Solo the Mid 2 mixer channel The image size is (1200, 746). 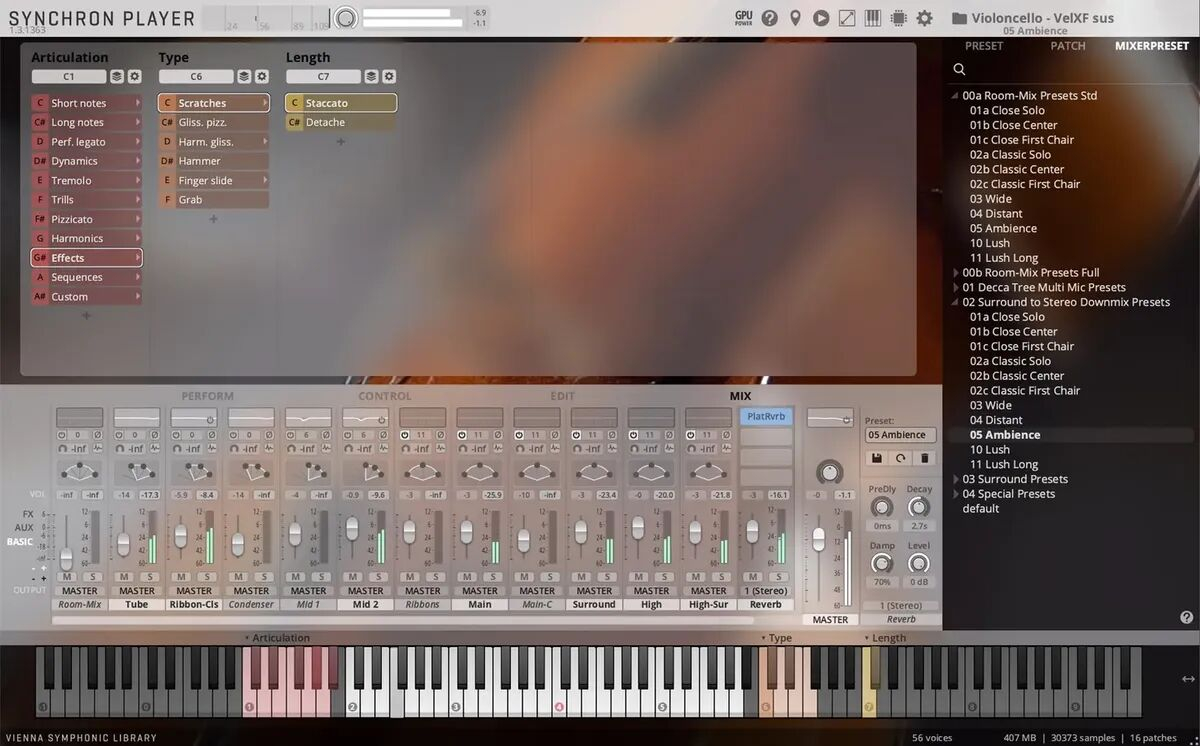click(377, 577)
